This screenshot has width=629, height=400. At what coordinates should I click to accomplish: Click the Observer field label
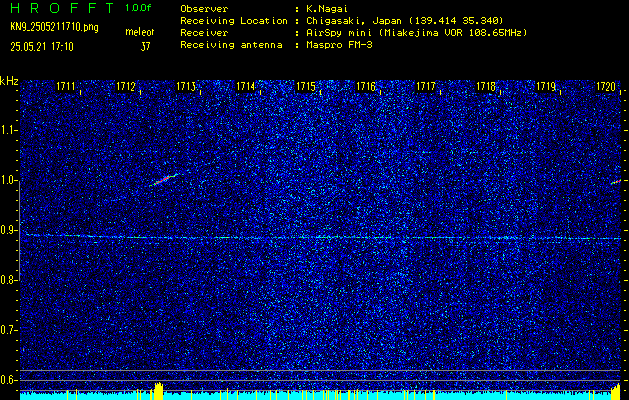pos(204,9)
